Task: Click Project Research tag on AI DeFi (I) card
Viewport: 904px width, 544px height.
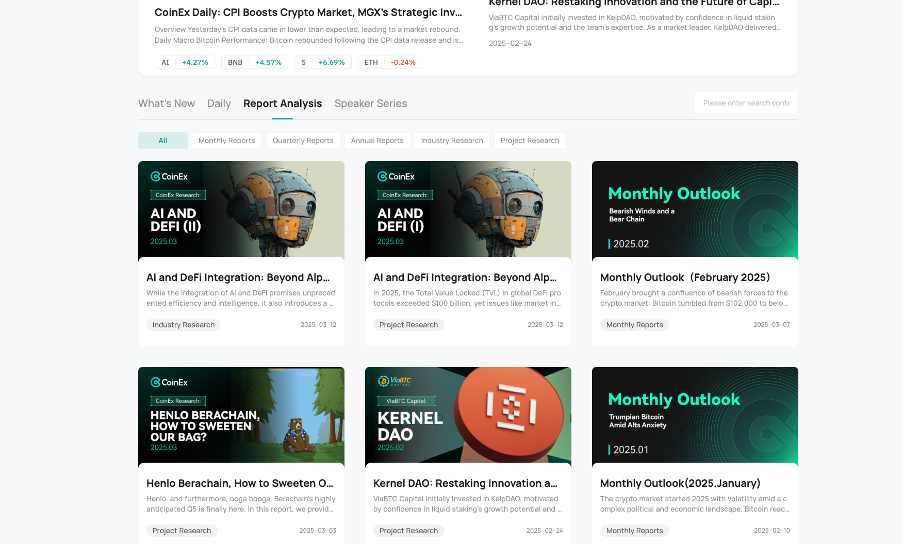Action: coord(409,325)
